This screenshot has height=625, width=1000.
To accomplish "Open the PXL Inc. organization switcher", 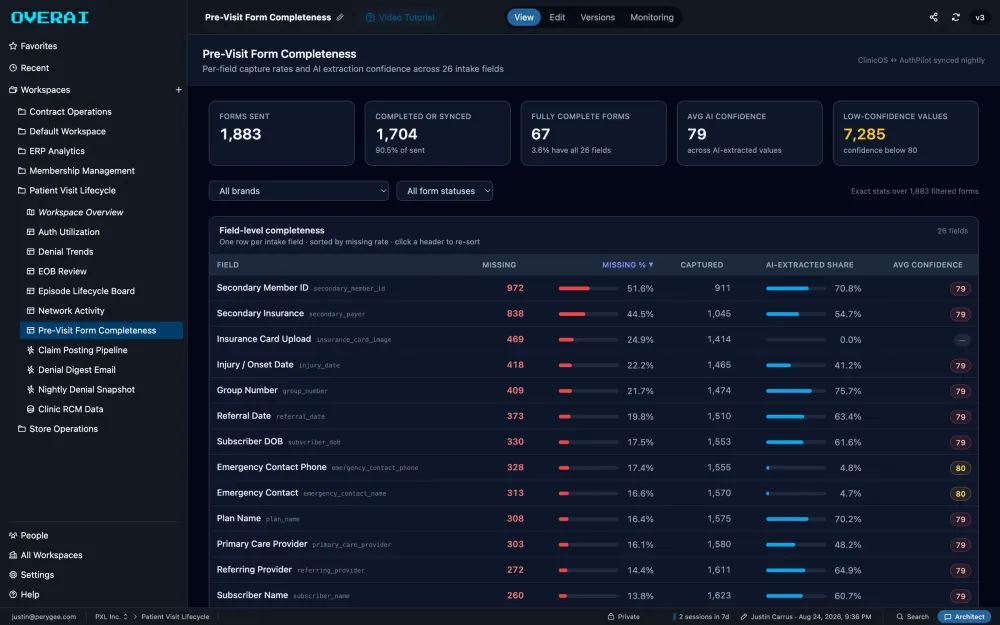I will pyautogui.click(x=111, y=617).
